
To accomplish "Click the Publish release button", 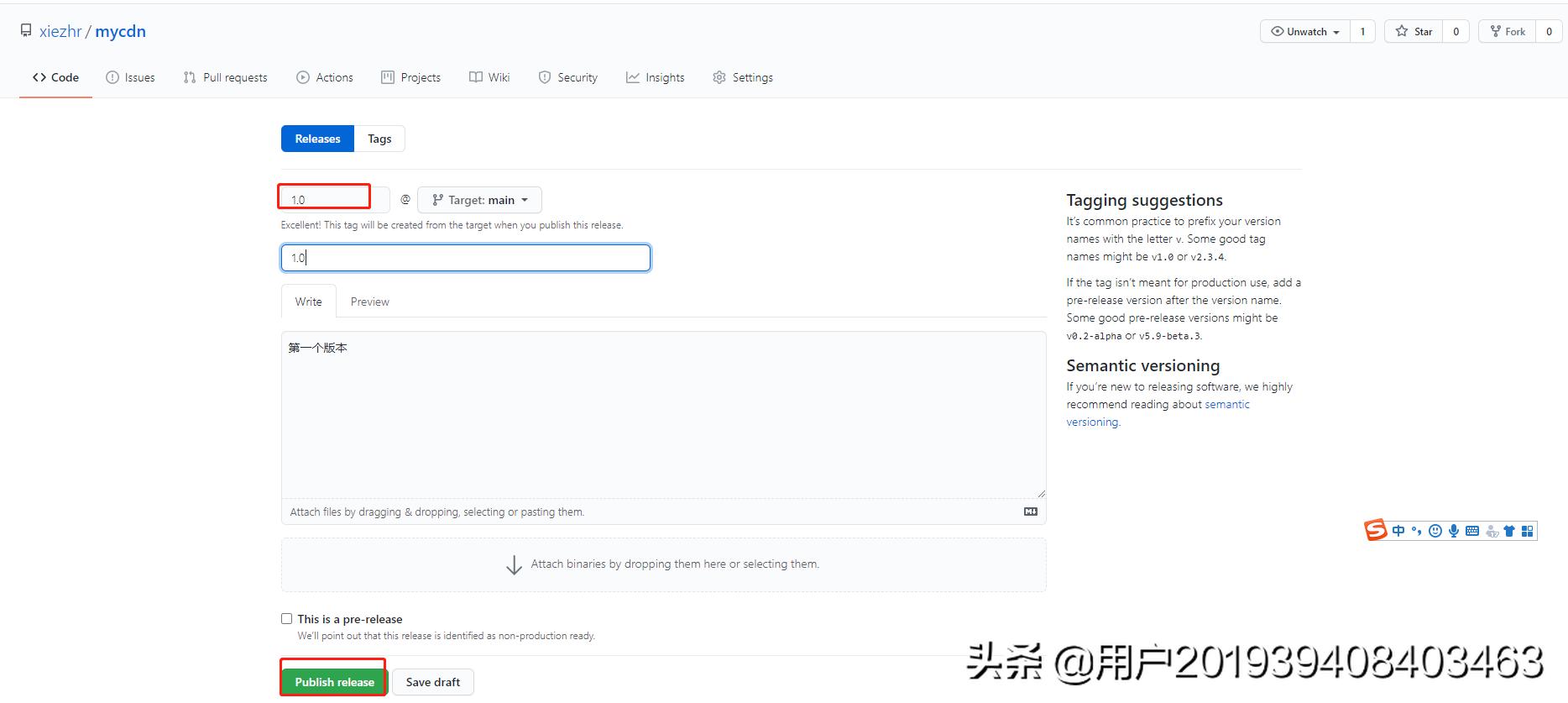I will (x=334, y=682).
